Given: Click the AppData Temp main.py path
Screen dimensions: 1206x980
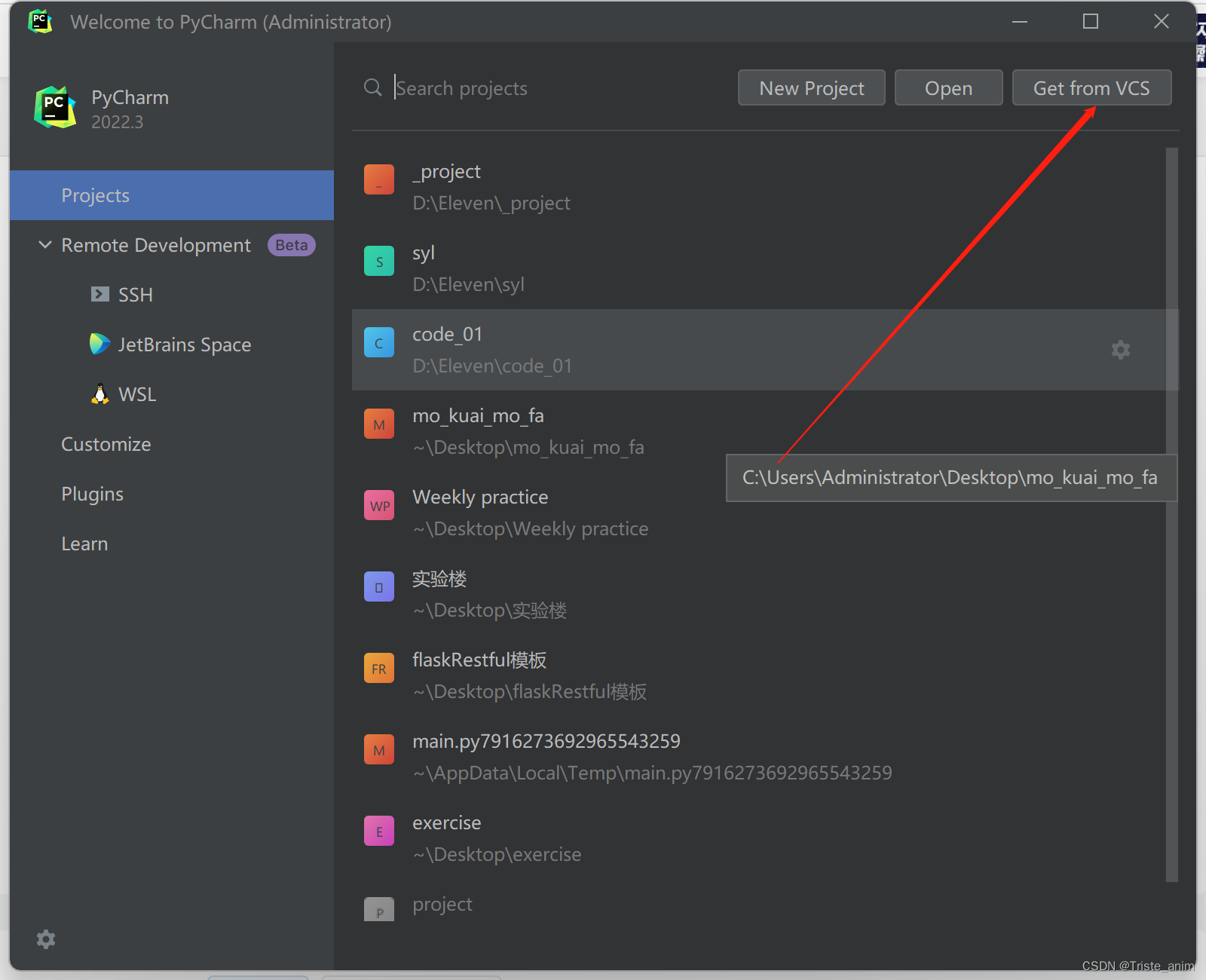Looking at the screenshot, I should pyautogui.click(x=653, y=773).
